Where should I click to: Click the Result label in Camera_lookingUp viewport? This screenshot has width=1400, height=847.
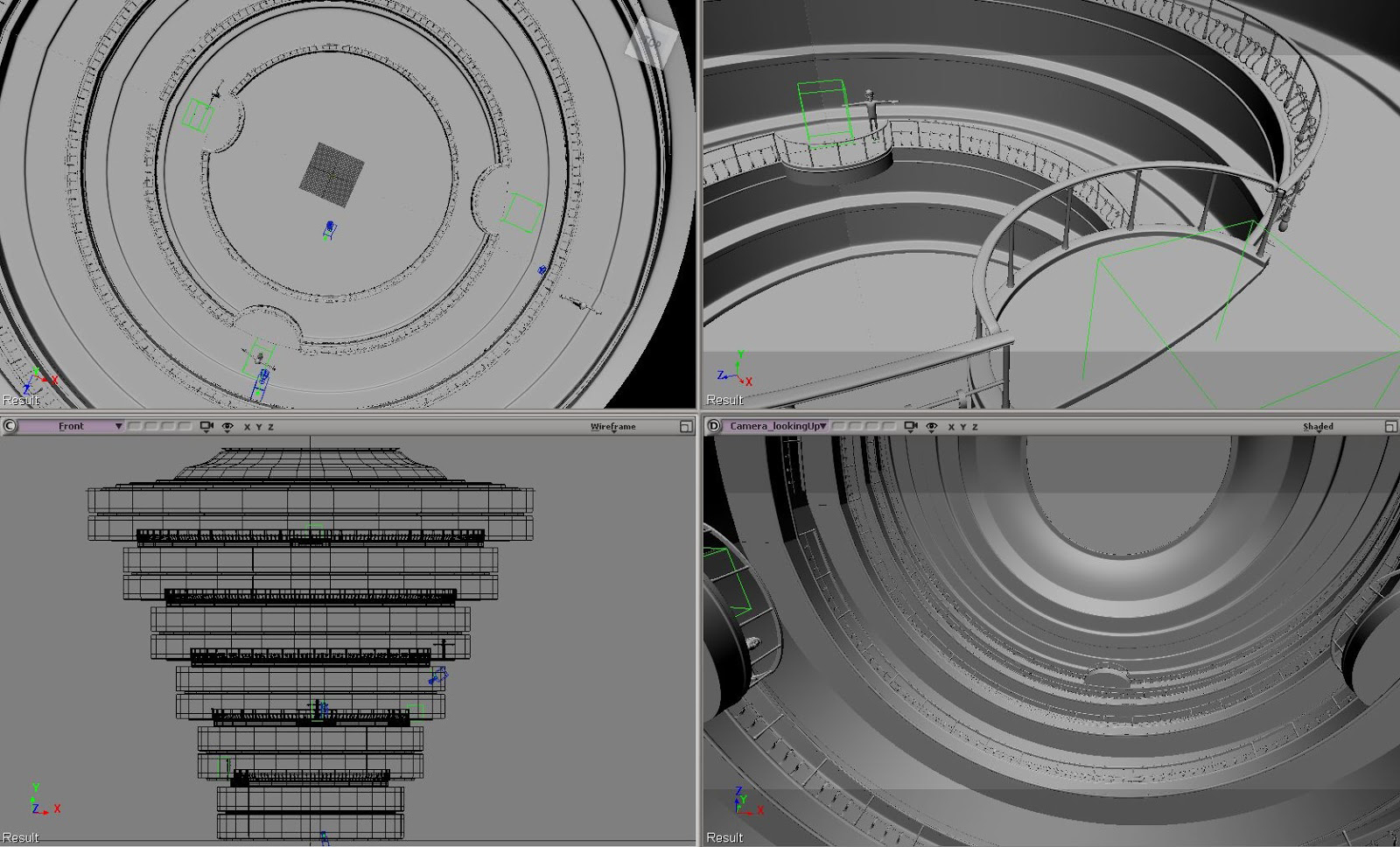tap(724, 837)
